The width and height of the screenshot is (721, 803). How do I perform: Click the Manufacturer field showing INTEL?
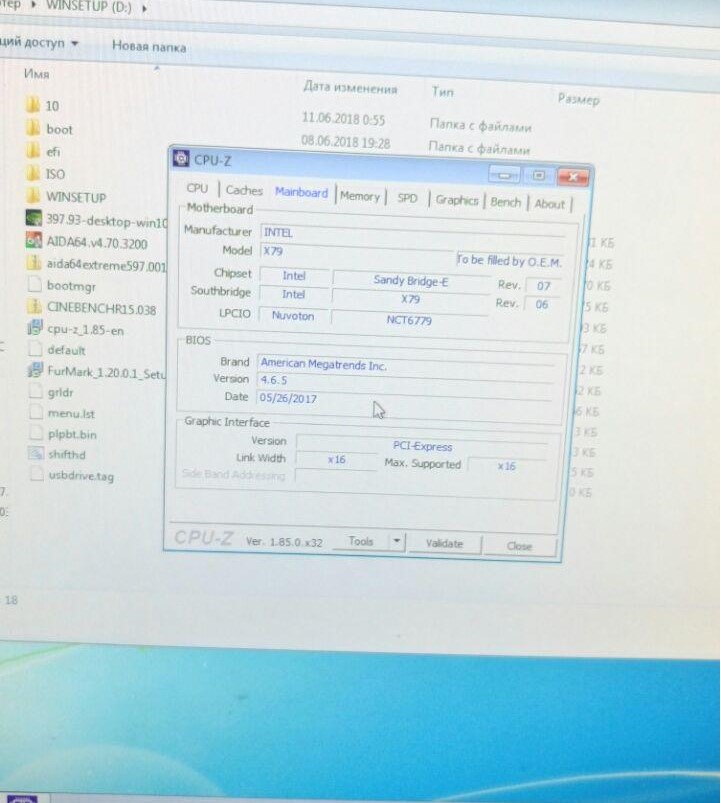tap(412, 234)
